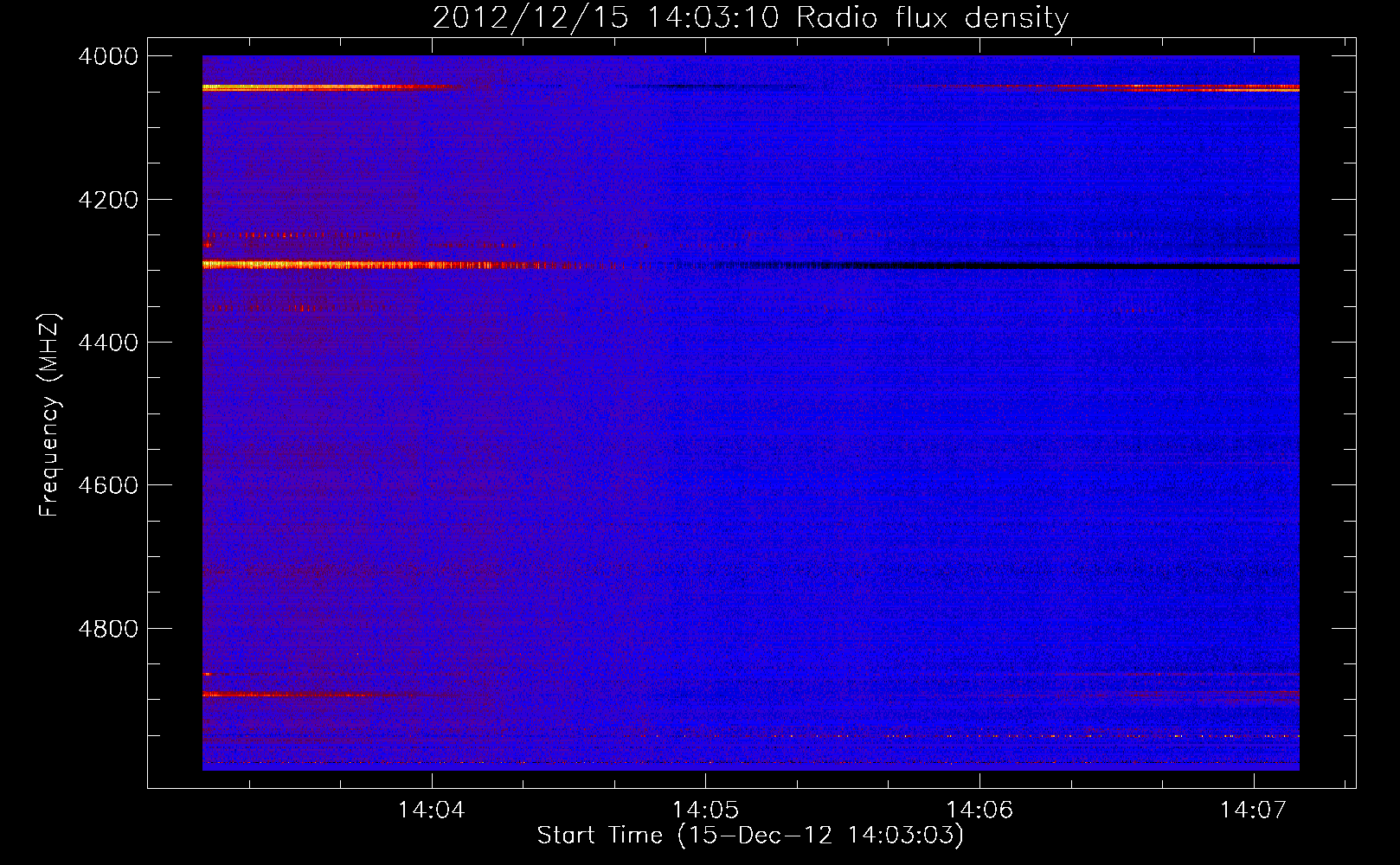Click the 4400 frequency tick label
This screenshot has width=1400, height=865.
point(108,343)
